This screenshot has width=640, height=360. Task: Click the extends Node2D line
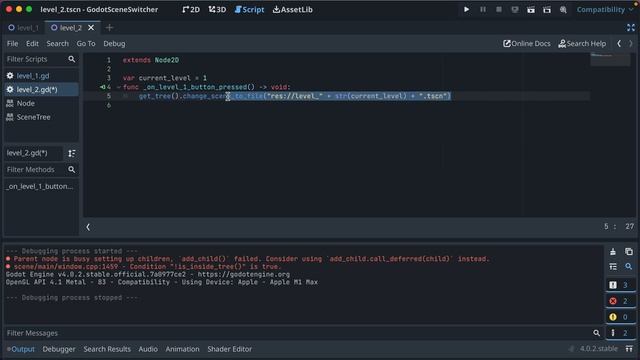151,60
